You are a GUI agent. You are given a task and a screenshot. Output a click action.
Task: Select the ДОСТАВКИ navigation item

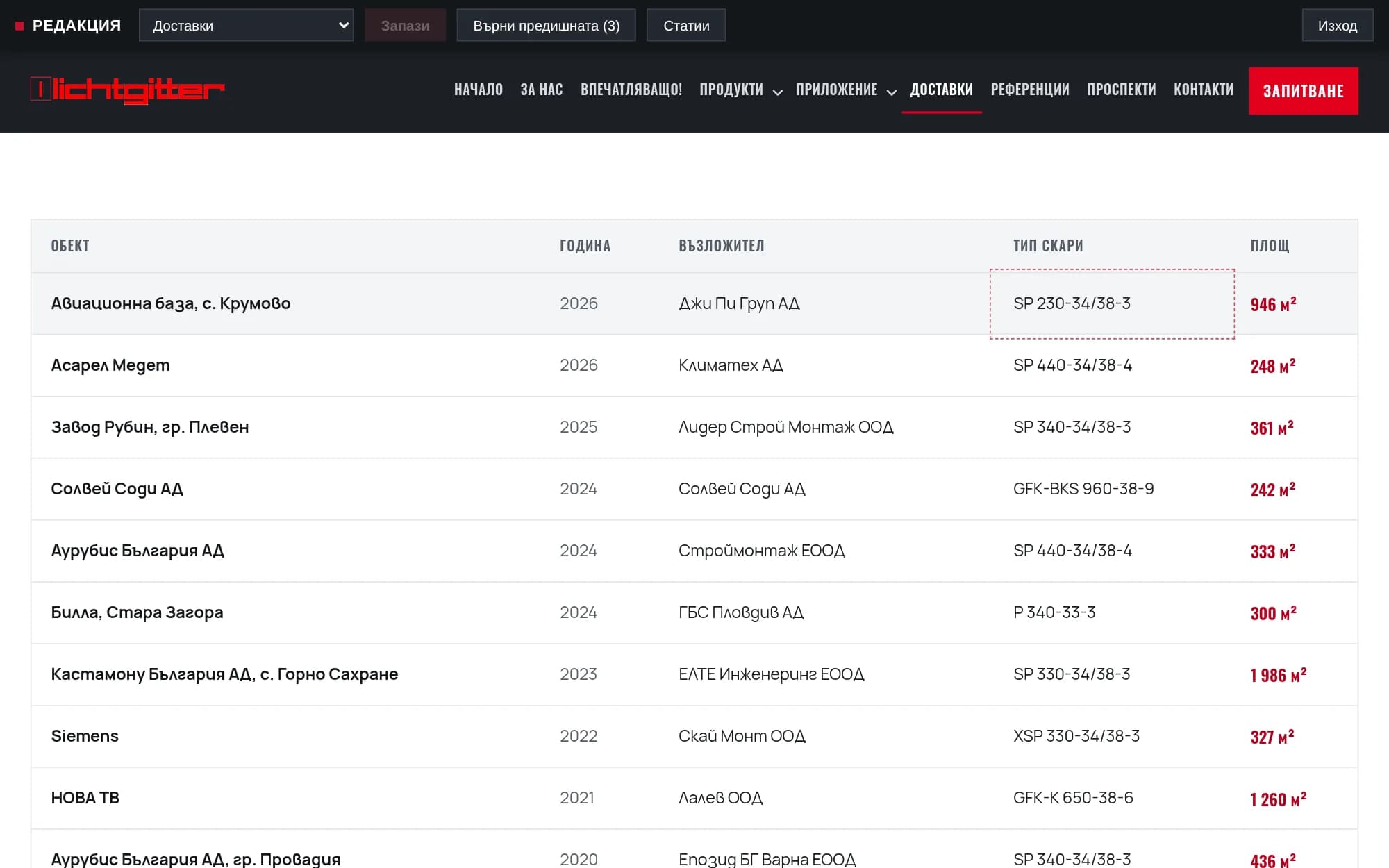coord(941,90)
